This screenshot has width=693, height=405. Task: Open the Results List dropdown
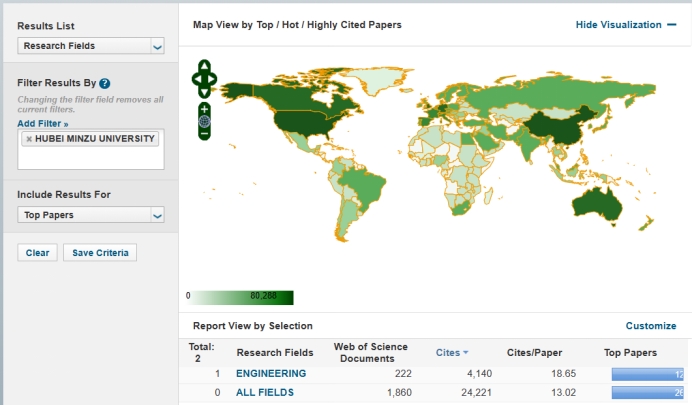[91, 45]
